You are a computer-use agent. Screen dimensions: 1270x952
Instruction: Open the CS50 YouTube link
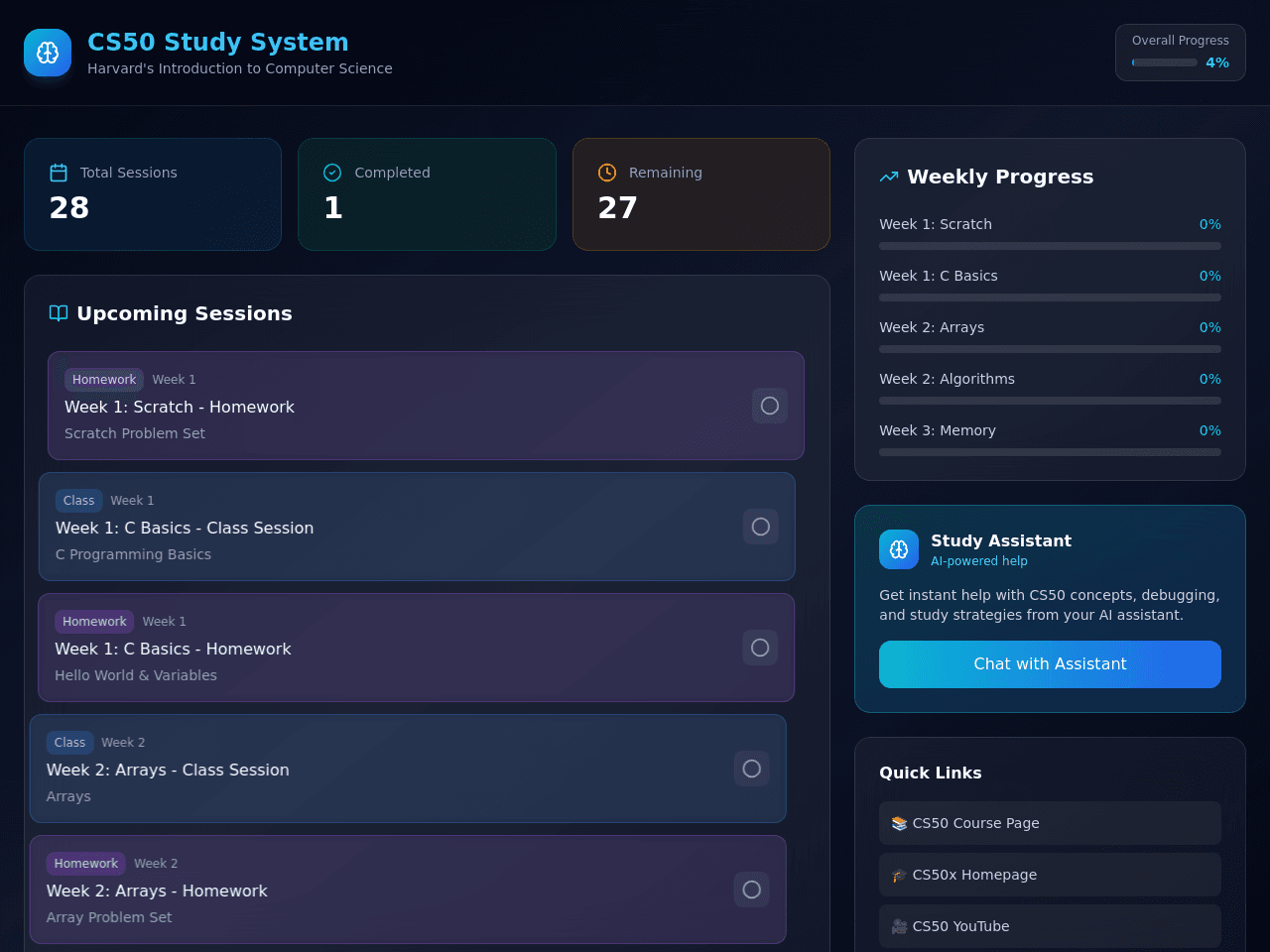(1050, 926)
